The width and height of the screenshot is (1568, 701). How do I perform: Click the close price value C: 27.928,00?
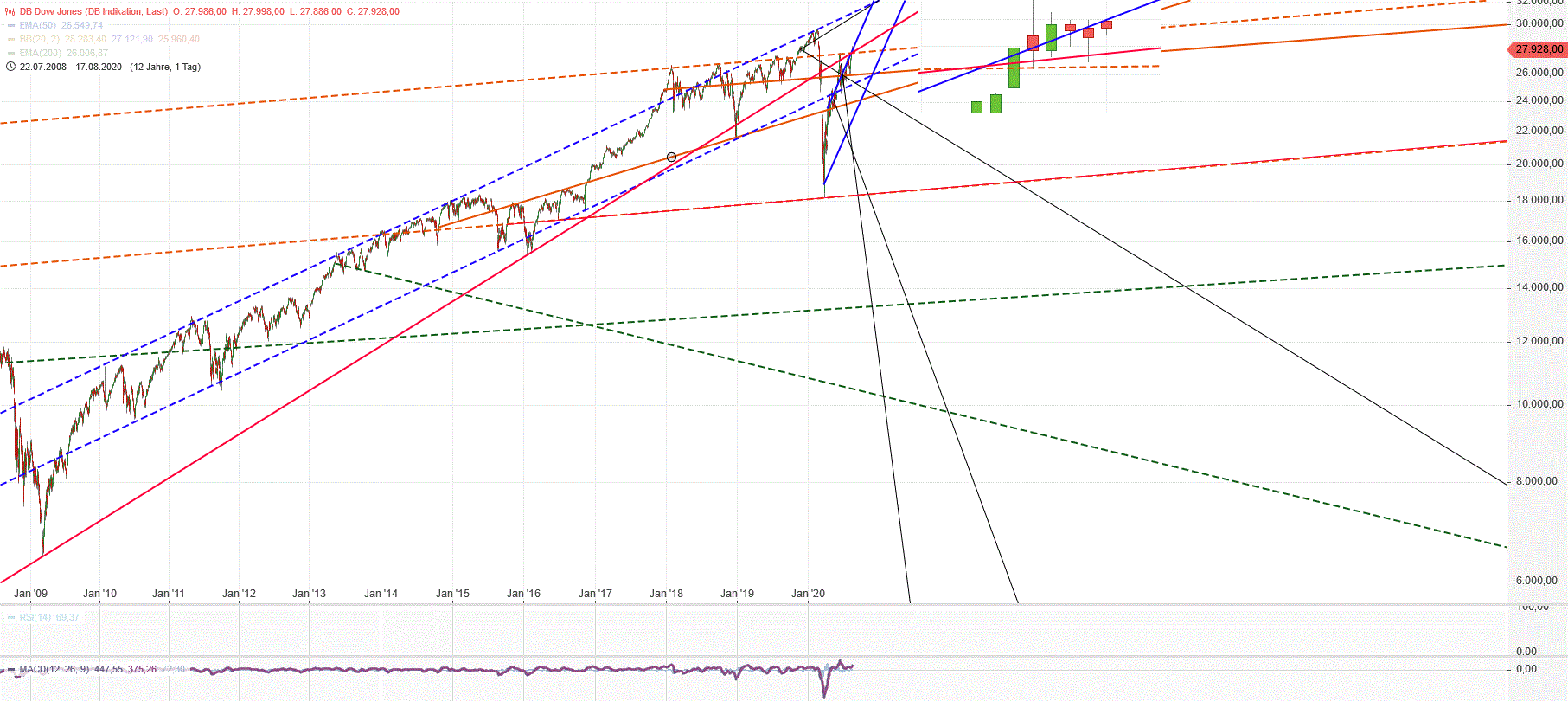[373, 11]
